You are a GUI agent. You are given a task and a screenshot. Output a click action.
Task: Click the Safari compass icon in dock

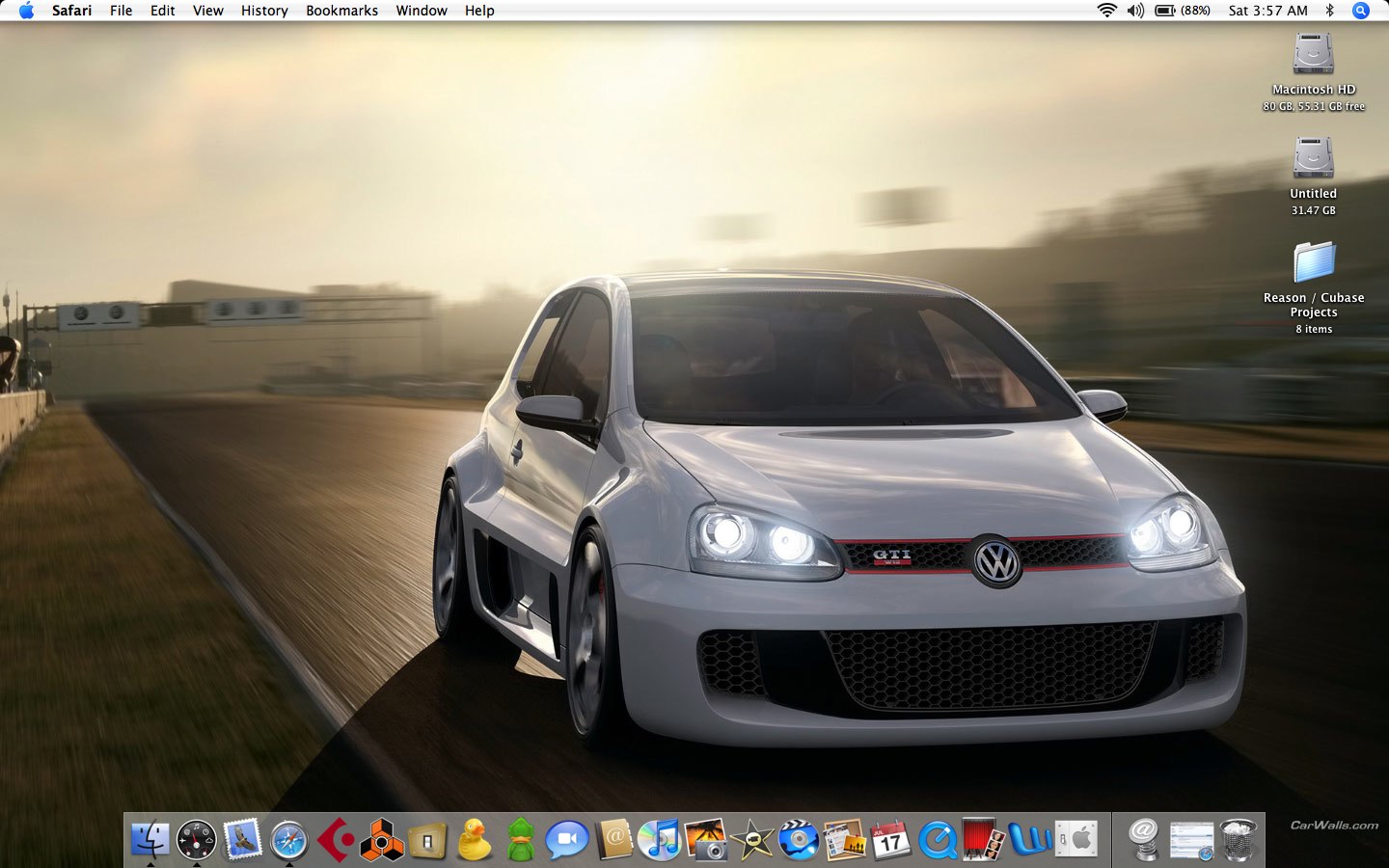click(289, 839)
